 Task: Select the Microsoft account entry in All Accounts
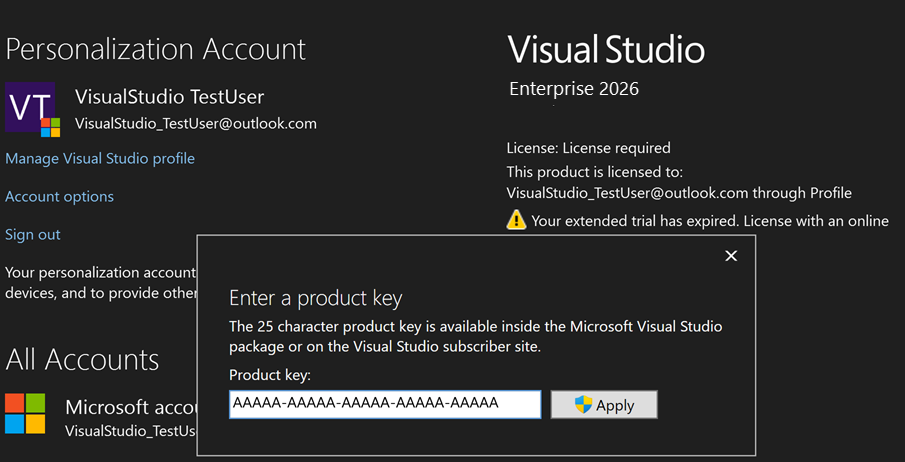pyautogui.click(x=130, y=407)
